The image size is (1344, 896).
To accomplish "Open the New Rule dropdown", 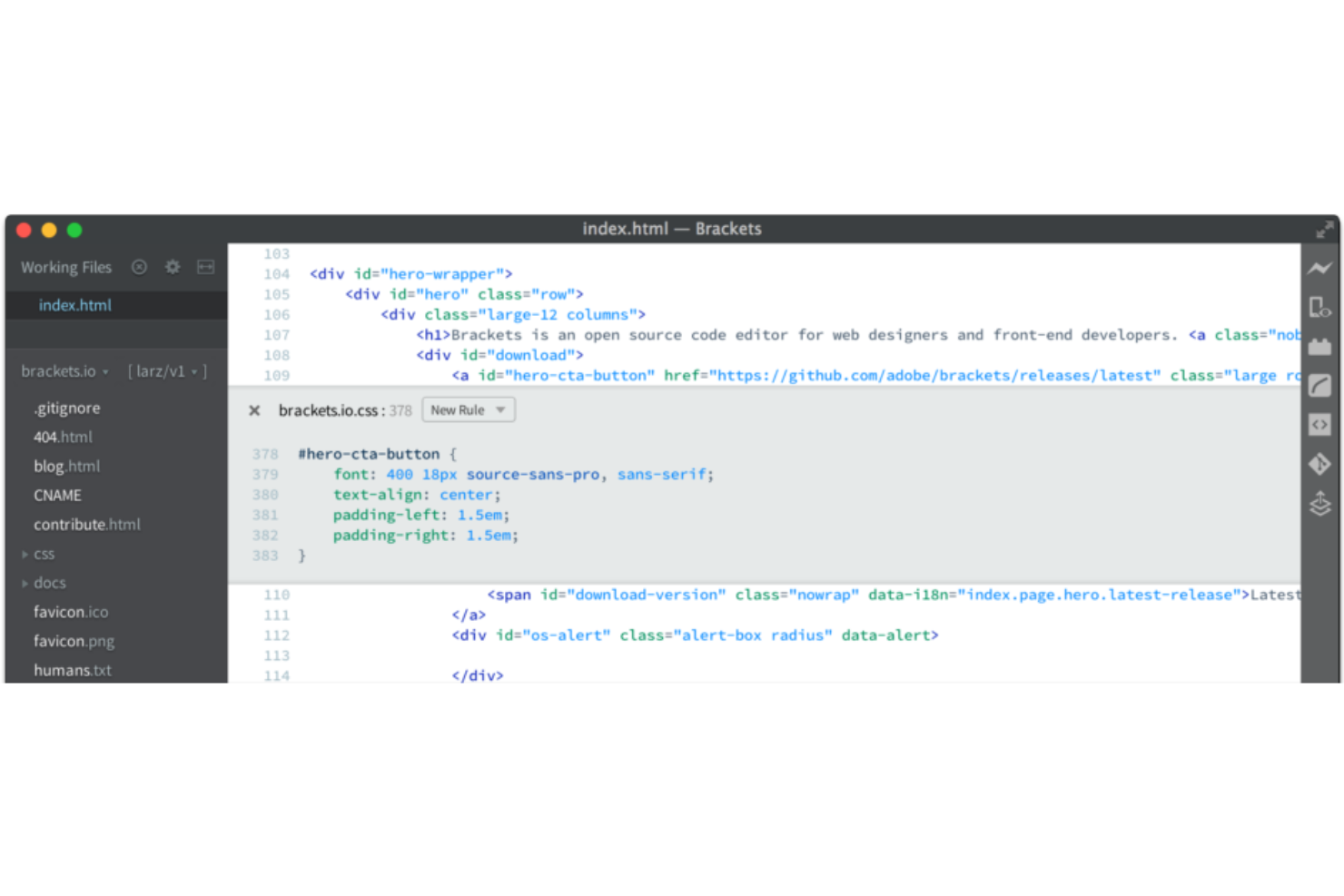I will click(499, 409).
